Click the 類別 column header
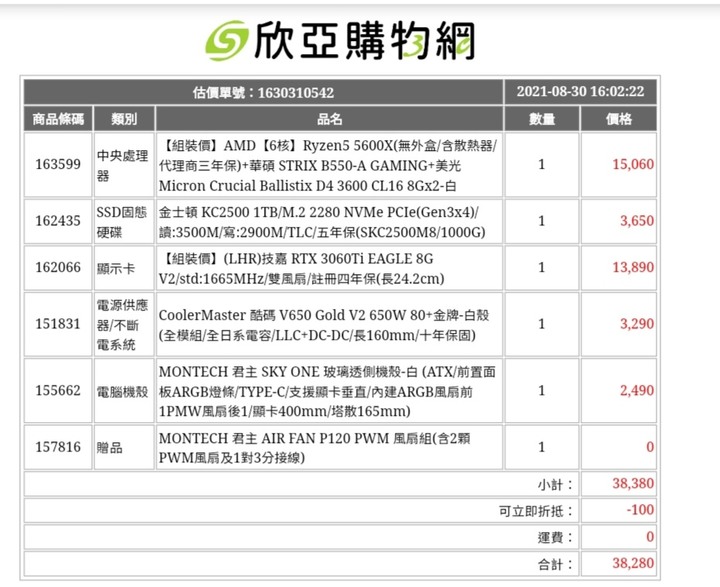720x587 pixels. (x=124, y=119)
